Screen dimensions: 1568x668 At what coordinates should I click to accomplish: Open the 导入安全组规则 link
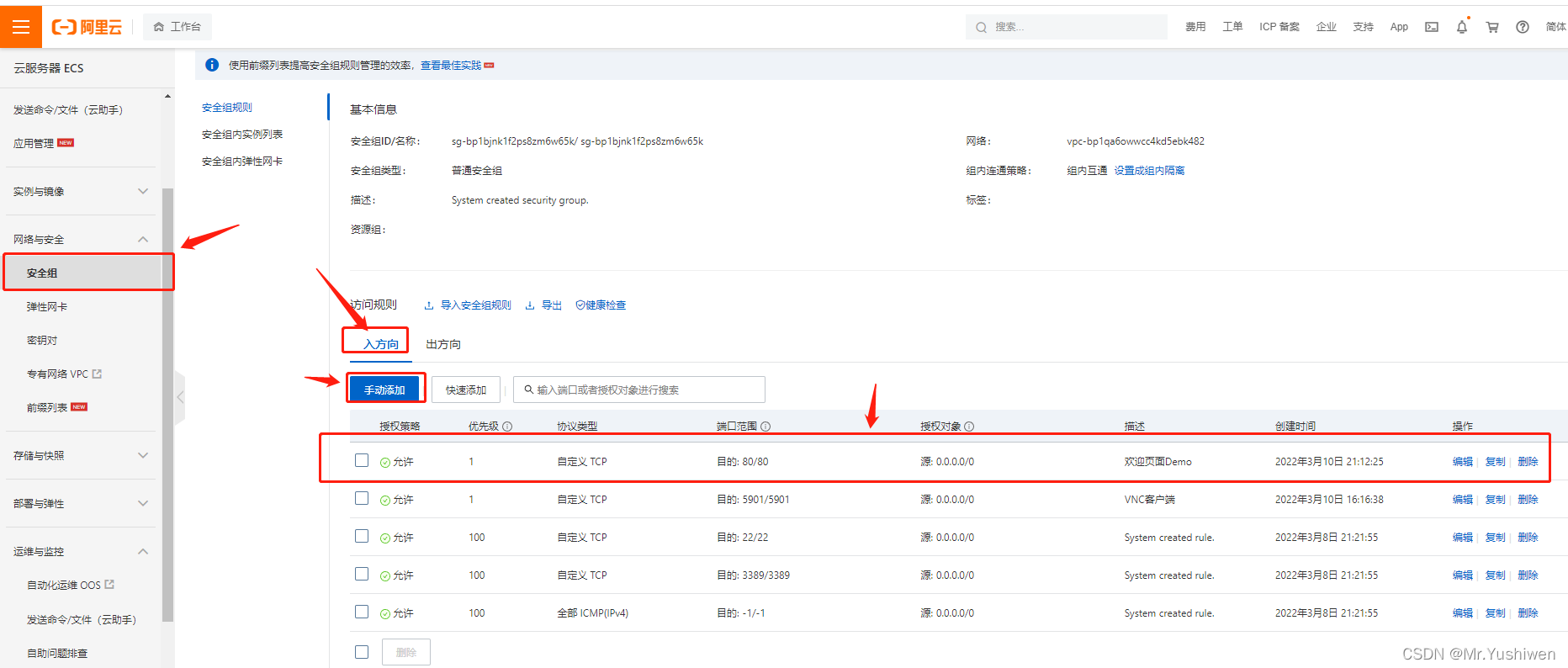pyautogui.click(x=475, y=305)
